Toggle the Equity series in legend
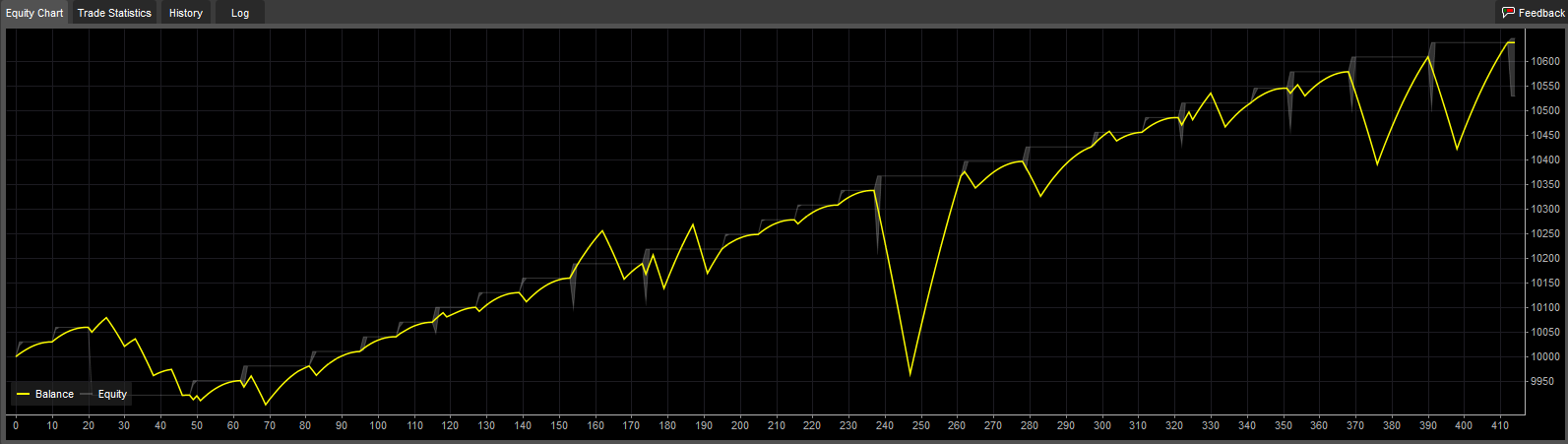Viewport: 1568px width, 444px height. [x=103, y=394]
